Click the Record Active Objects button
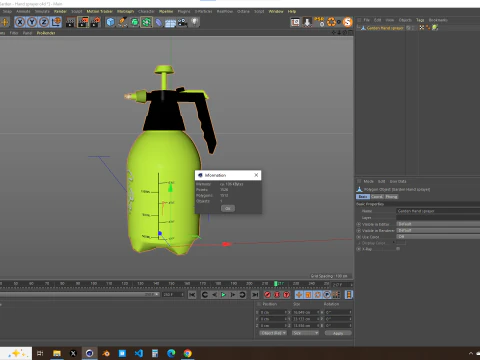Viewport: 480px width, 360px height. pos(267,295)
